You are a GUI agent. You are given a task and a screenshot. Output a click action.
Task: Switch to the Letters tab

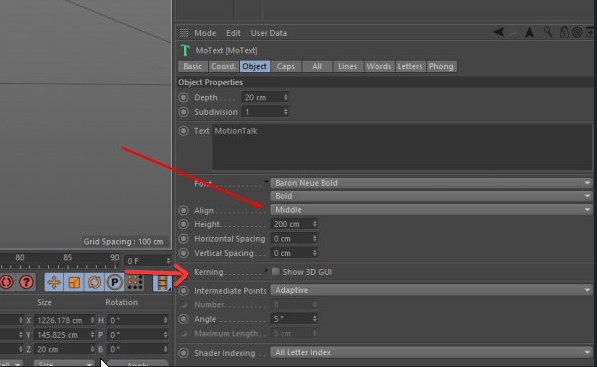point(410,66)
